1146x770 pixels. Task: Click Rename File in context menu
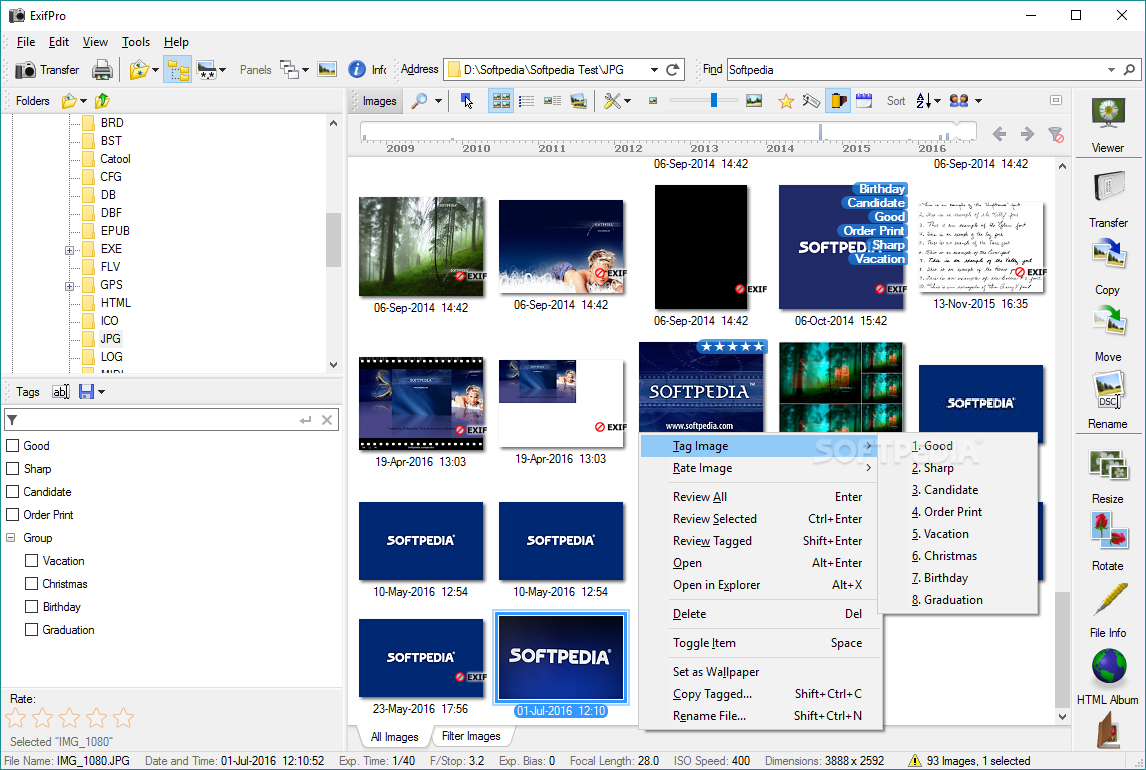tap(760, 715)
